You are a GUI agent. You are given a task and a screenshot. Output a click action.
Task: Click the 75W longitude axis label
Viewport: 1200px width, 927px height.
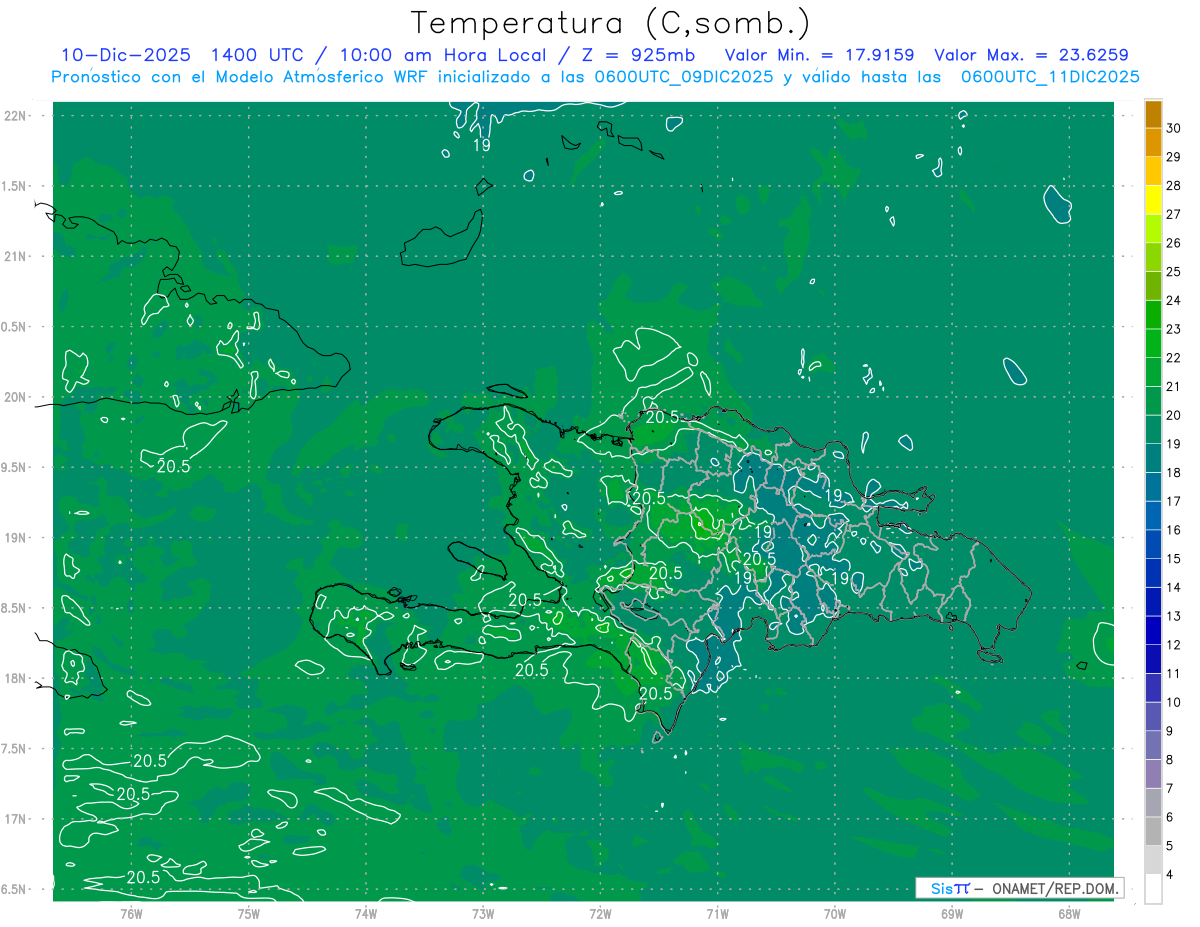click(x=249, y=913)
